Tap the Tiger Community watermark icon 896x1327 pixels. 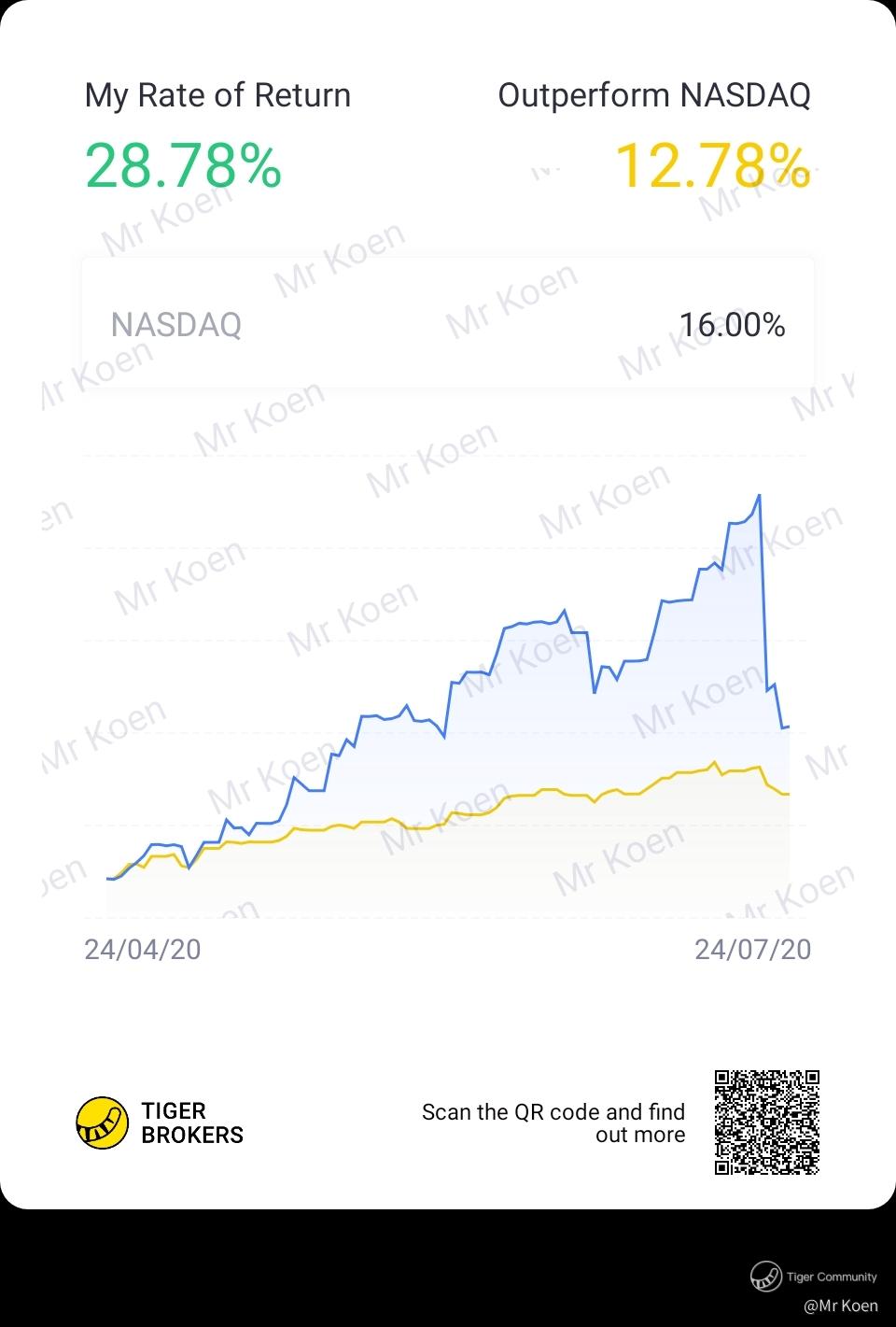pyautogui.click(x=765, y=1277)
